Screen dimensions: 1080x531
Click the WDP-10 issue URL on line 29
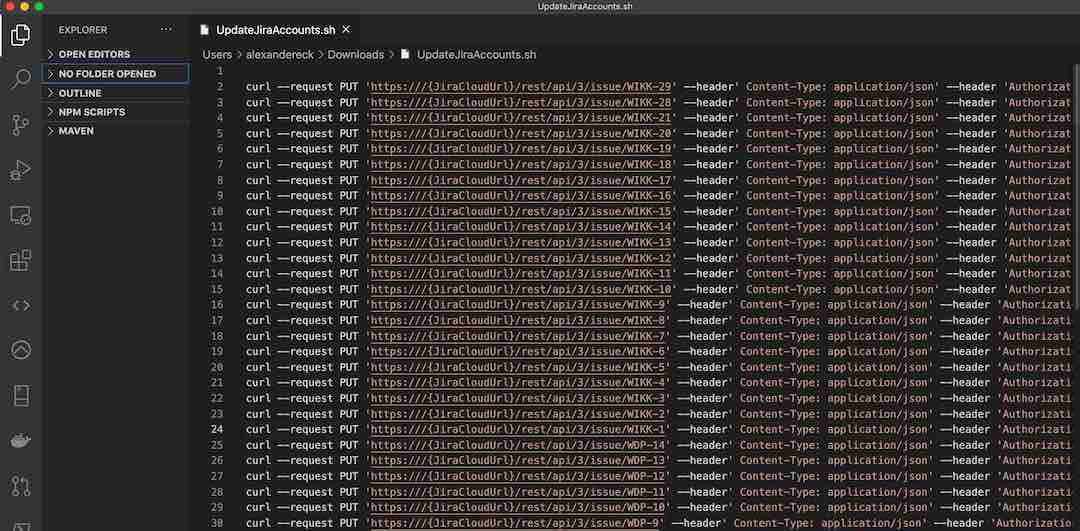point(518,508)
